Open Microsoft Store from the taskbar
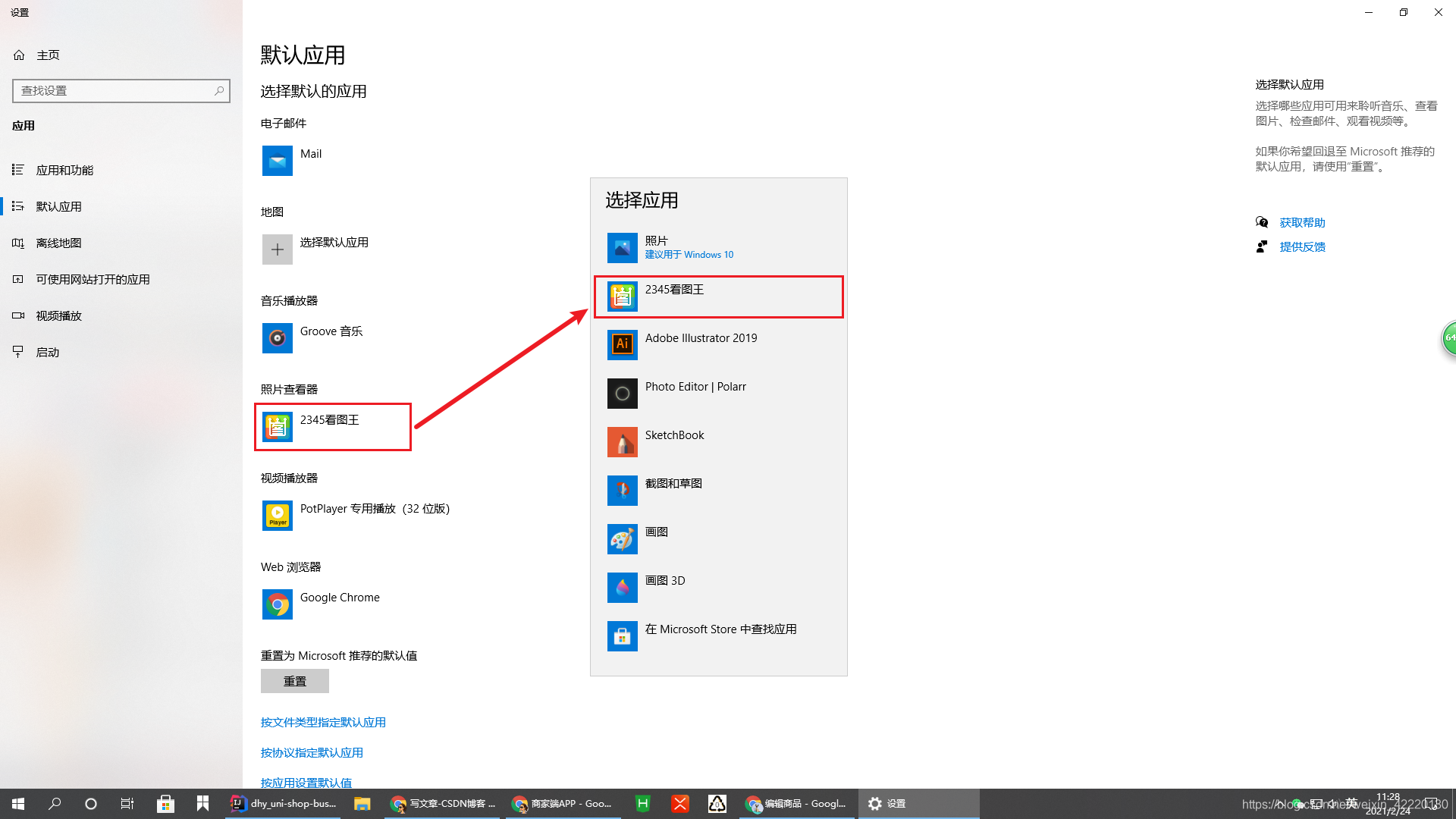The width and height of the screenshot is (1456, 819). click(x=165, y=804)
